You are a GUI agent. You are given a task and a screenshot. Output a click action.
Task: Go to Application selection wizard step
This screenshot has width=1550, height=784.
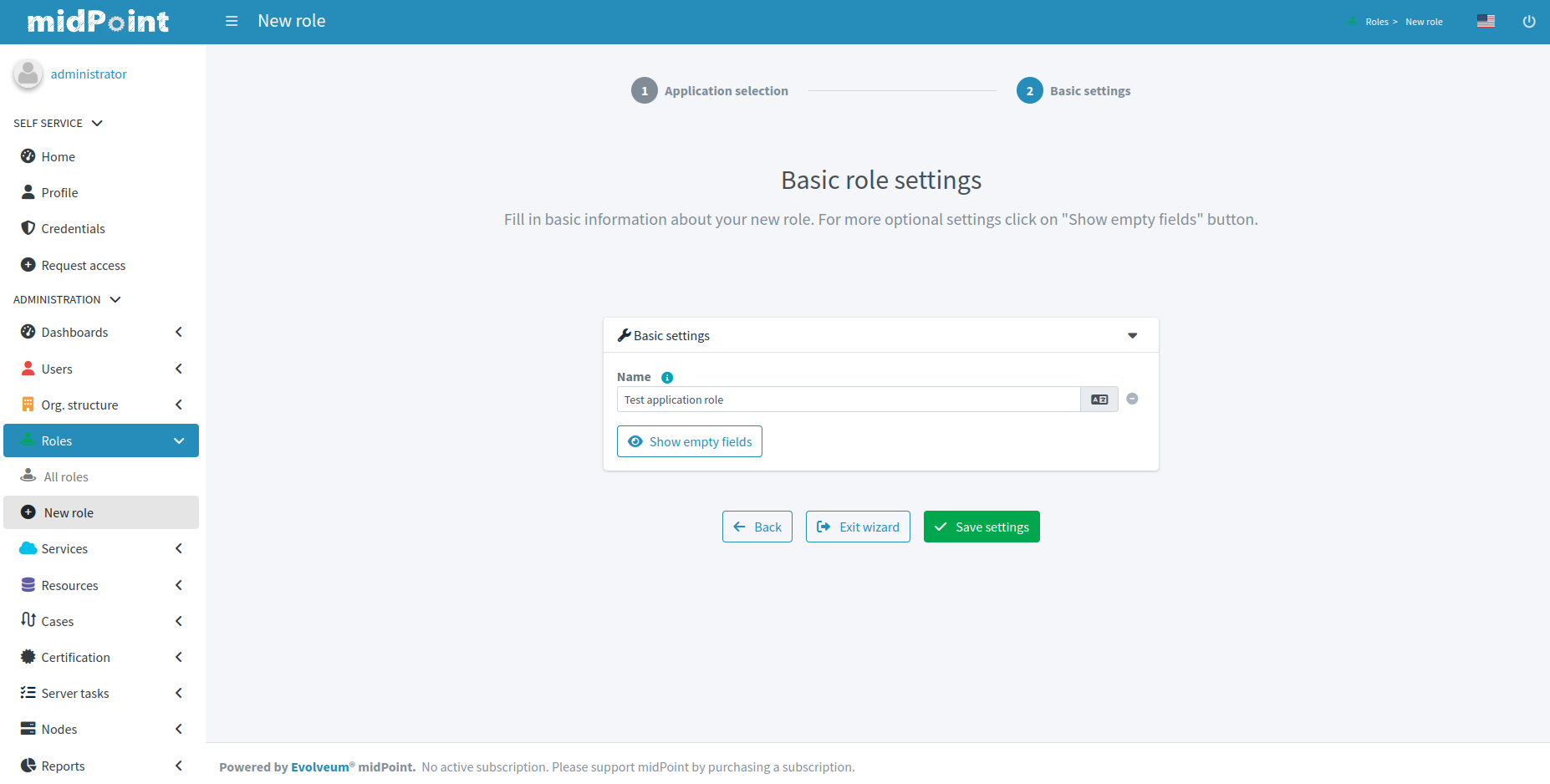(x=710, y=90)
